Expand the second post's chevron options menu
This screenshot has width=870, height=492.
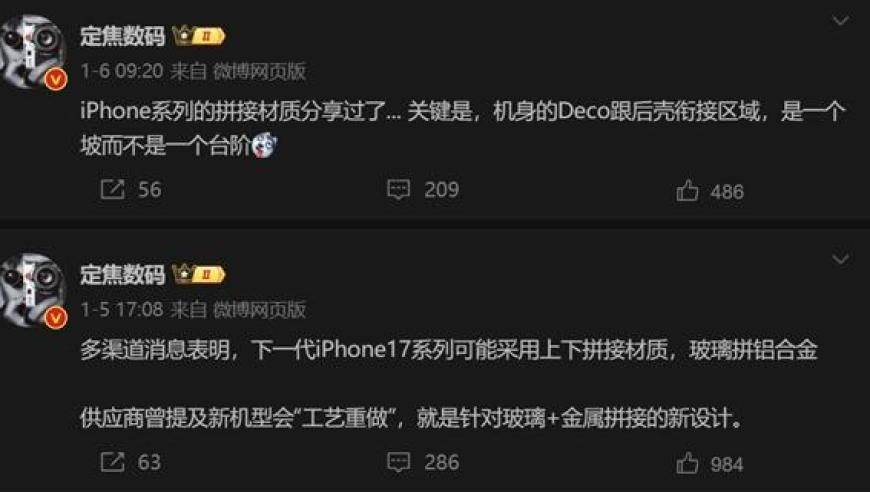point(841,259)
